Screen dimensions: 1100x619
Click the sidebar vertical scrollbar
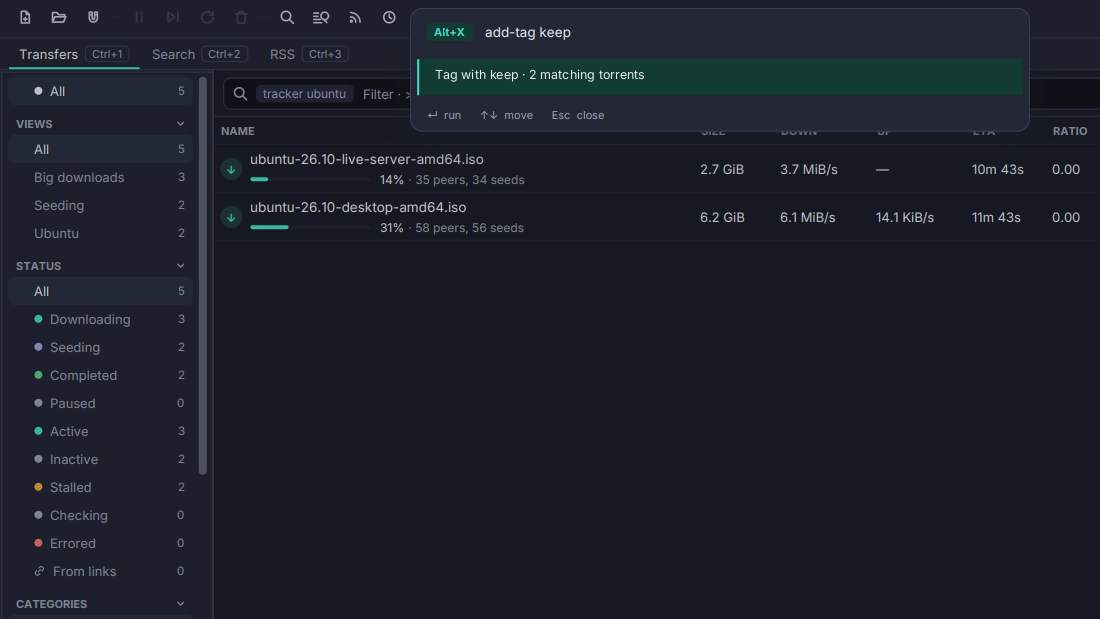(x=203, y=276)
